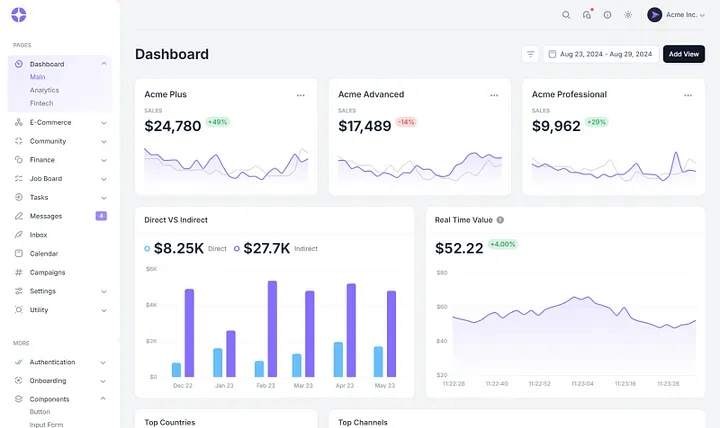The height and width of the screenshot is (428, 720).
Task: Open the Messages link with badge
Action: pos(60,216)
